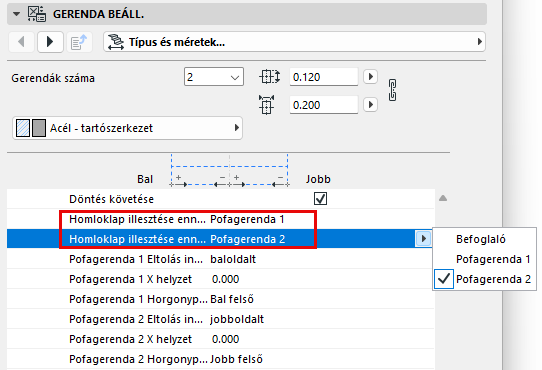
Task: Choose checked Pofagerenda 2 in popup menu
Action: point(484,279)
